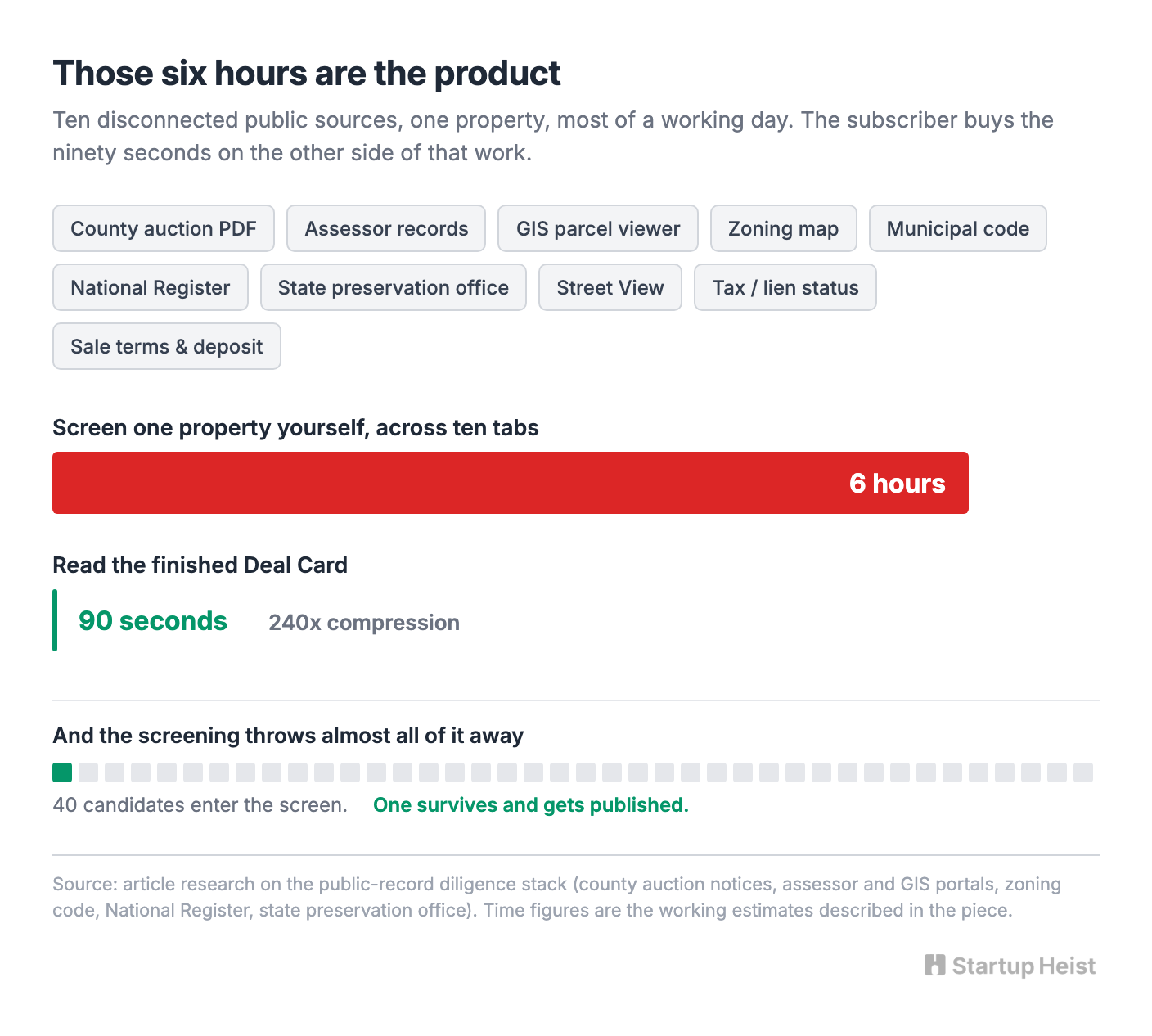Choose the Zoning map chip
This screenshot has height=1036, width=1152.
click(784, 228)
